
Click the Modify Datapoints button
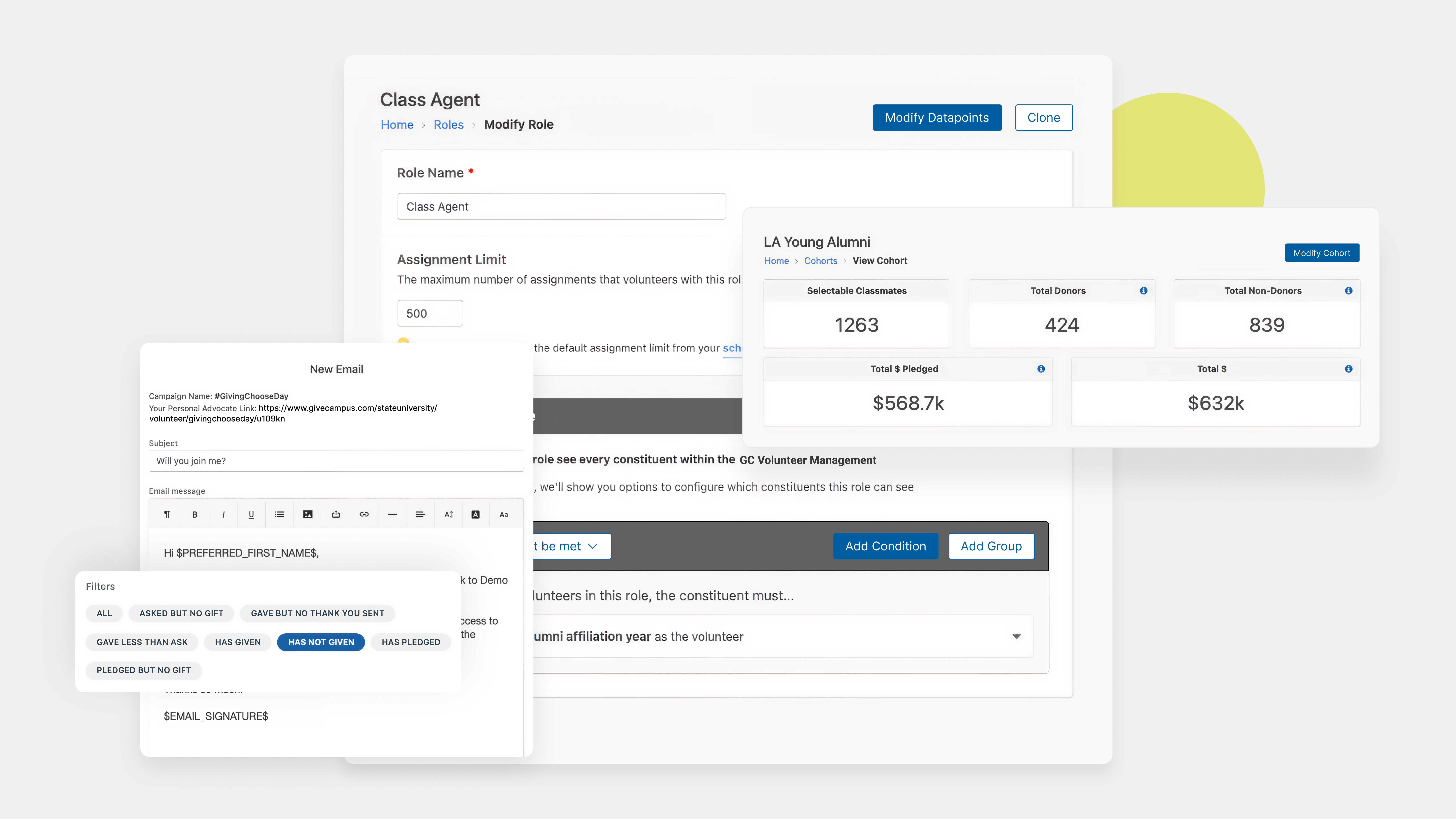click(937, 118)
